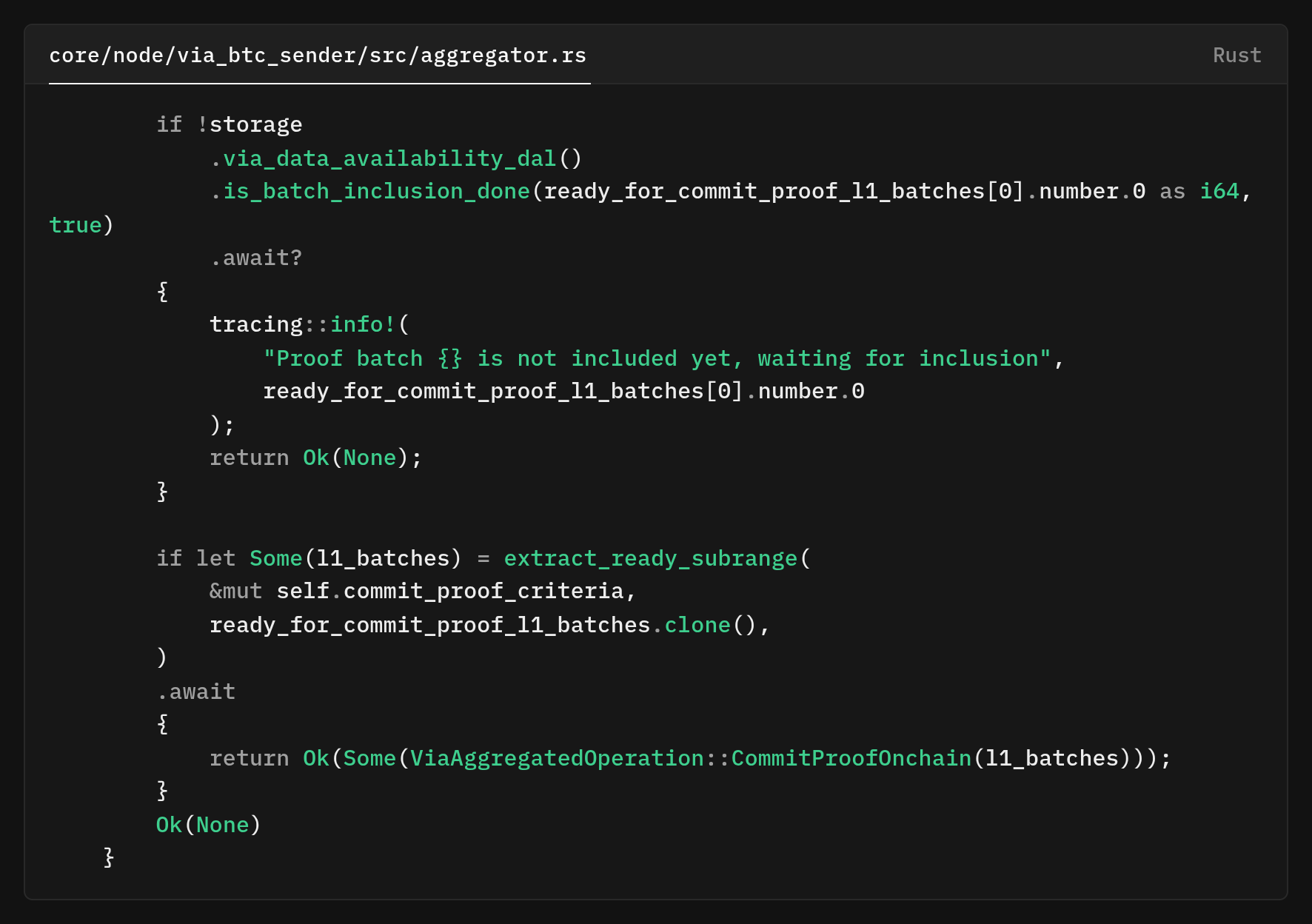Click the extract_ready_subrange function call
The width and height of the screenshot is (1312, 924).
click(x=650, y=558)
